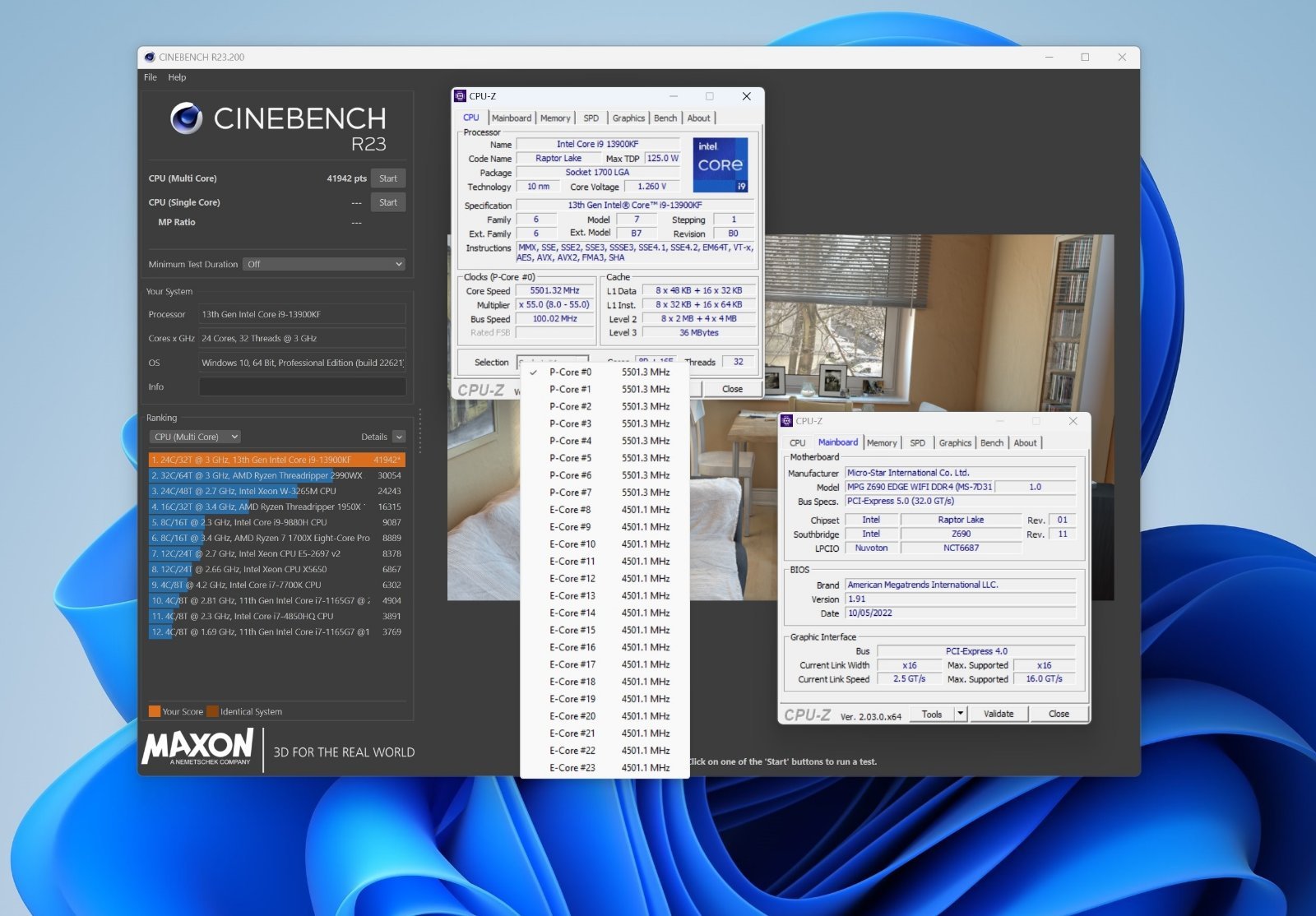Select ranking row 1 Core i9-13900KF
The width and height of the screenshot is (1316, 916).
point(276,460)
